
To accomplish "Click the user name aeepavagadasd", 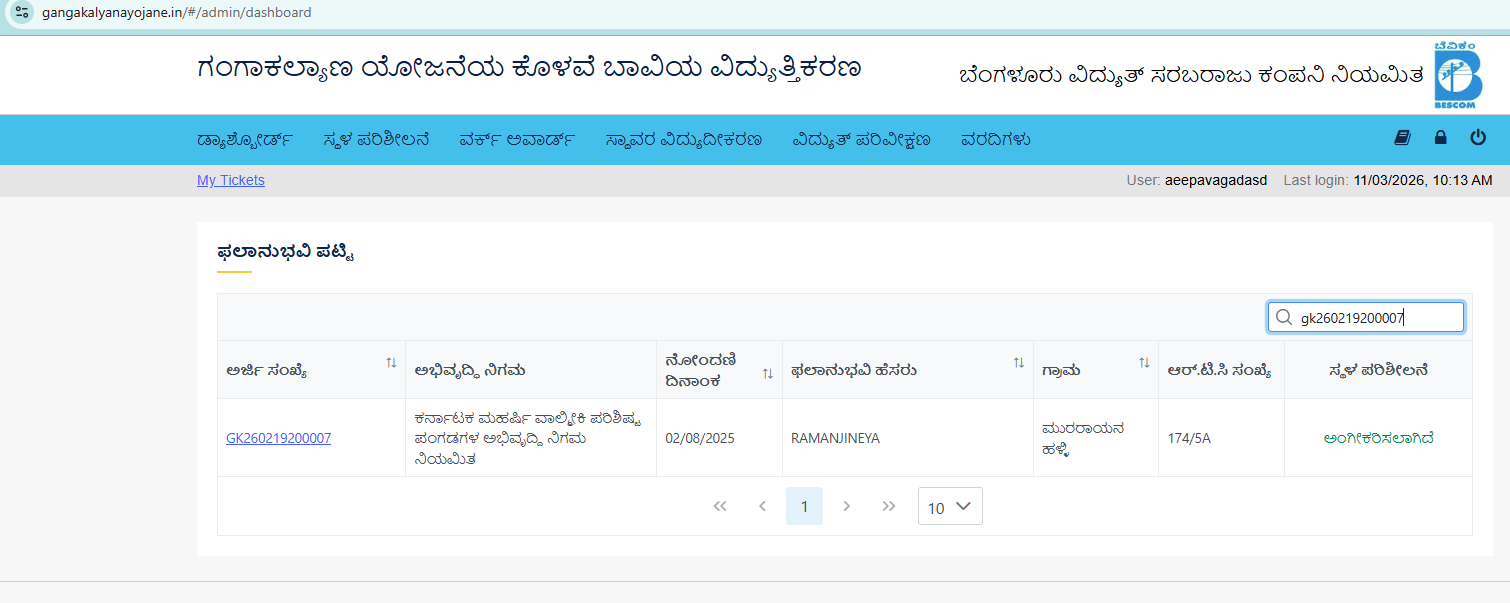I will 1216,180.
